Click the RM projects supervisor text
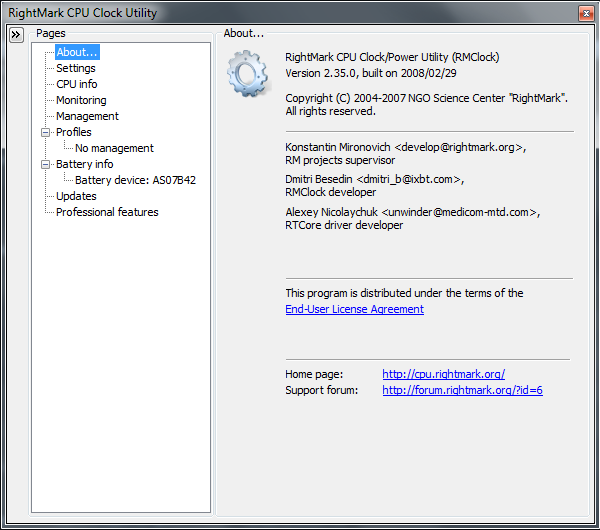 [340, 160]
